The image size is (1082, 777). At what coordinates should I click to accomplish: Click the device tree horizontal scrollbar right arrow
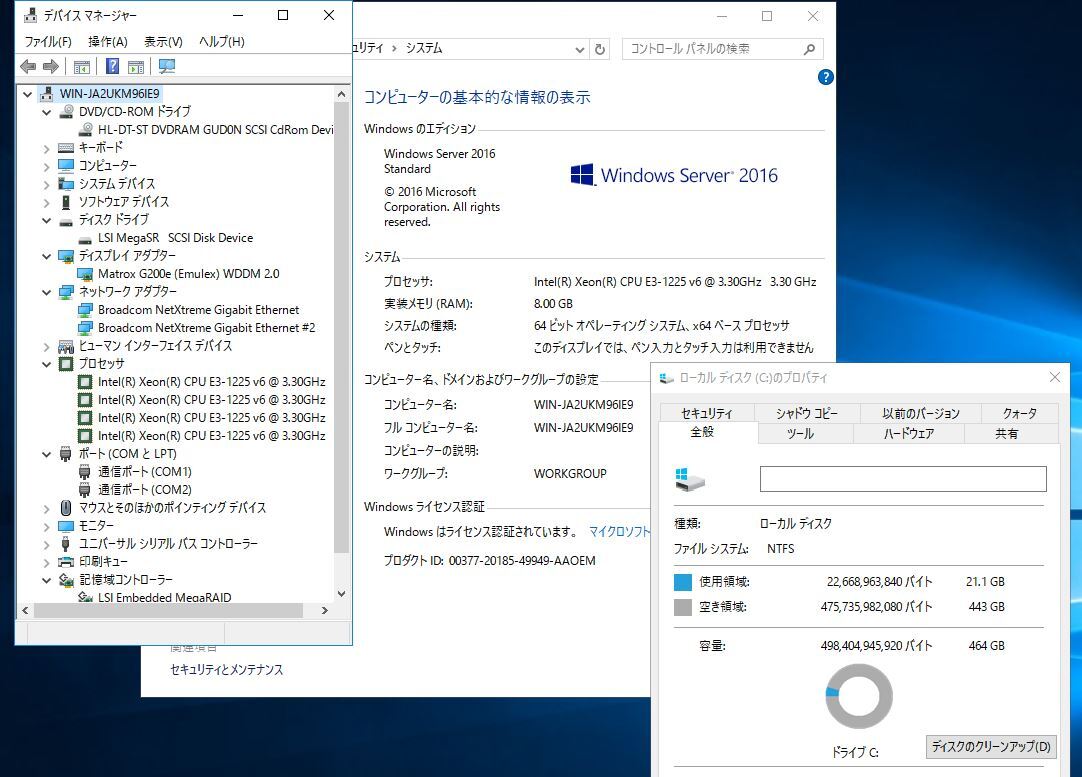(x=325, y=611)
